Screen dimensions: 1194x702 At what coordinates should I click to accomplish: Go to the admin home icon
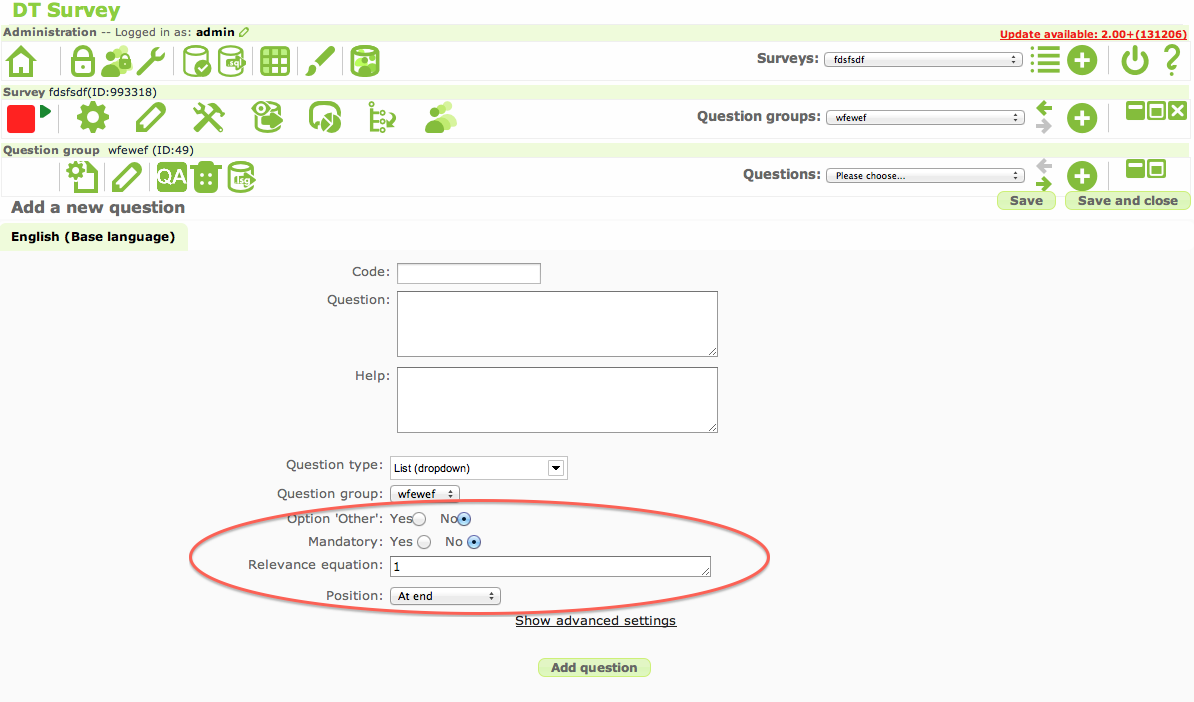click(x=21, y=61)
